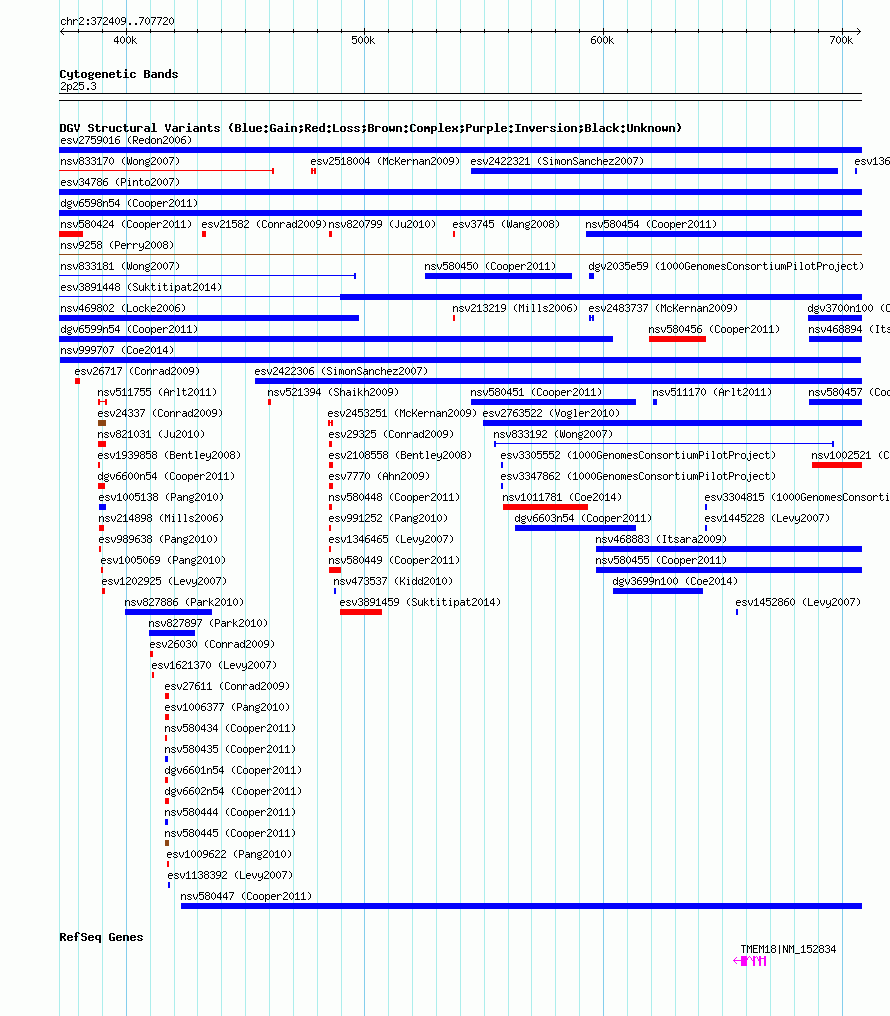Click nsv827886 (Park2010) variant label

coord(184,603)
